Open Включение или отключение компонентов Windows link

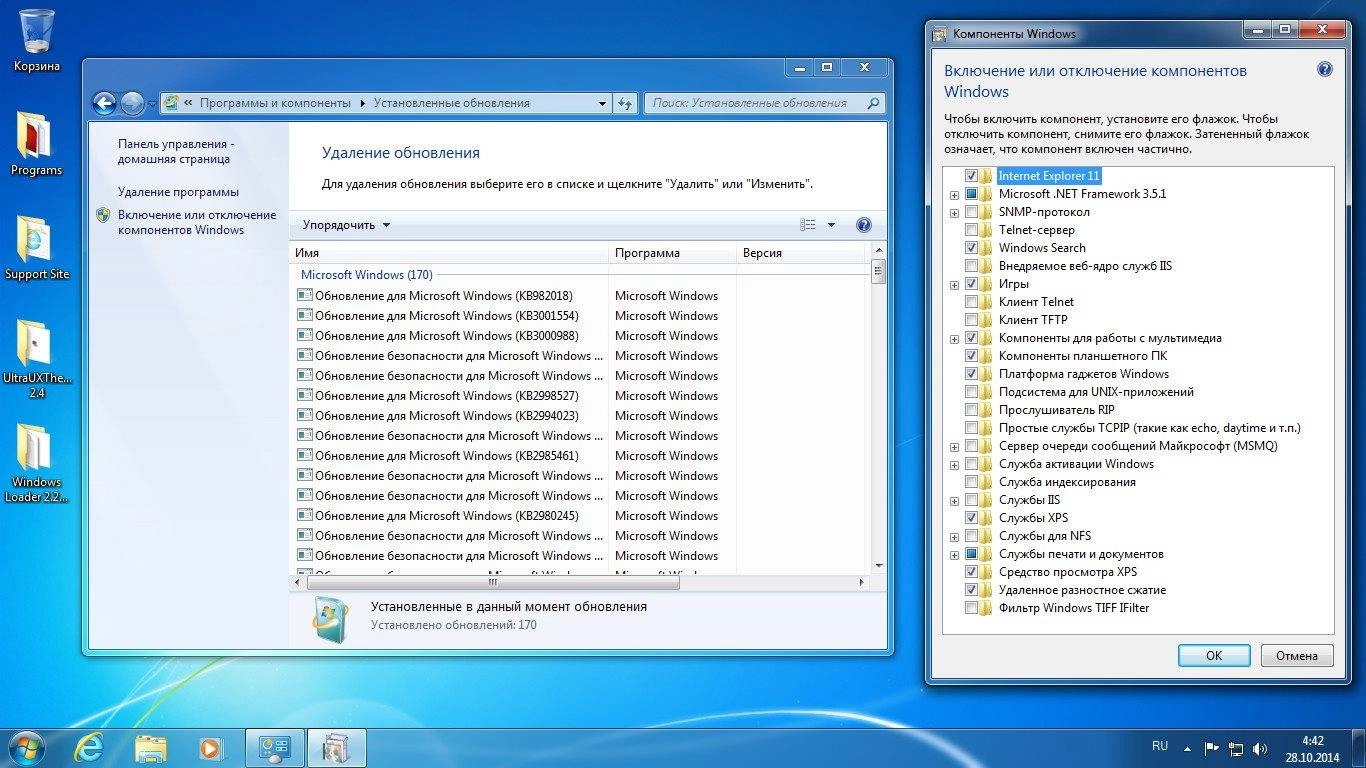click(x=196, y=222)
